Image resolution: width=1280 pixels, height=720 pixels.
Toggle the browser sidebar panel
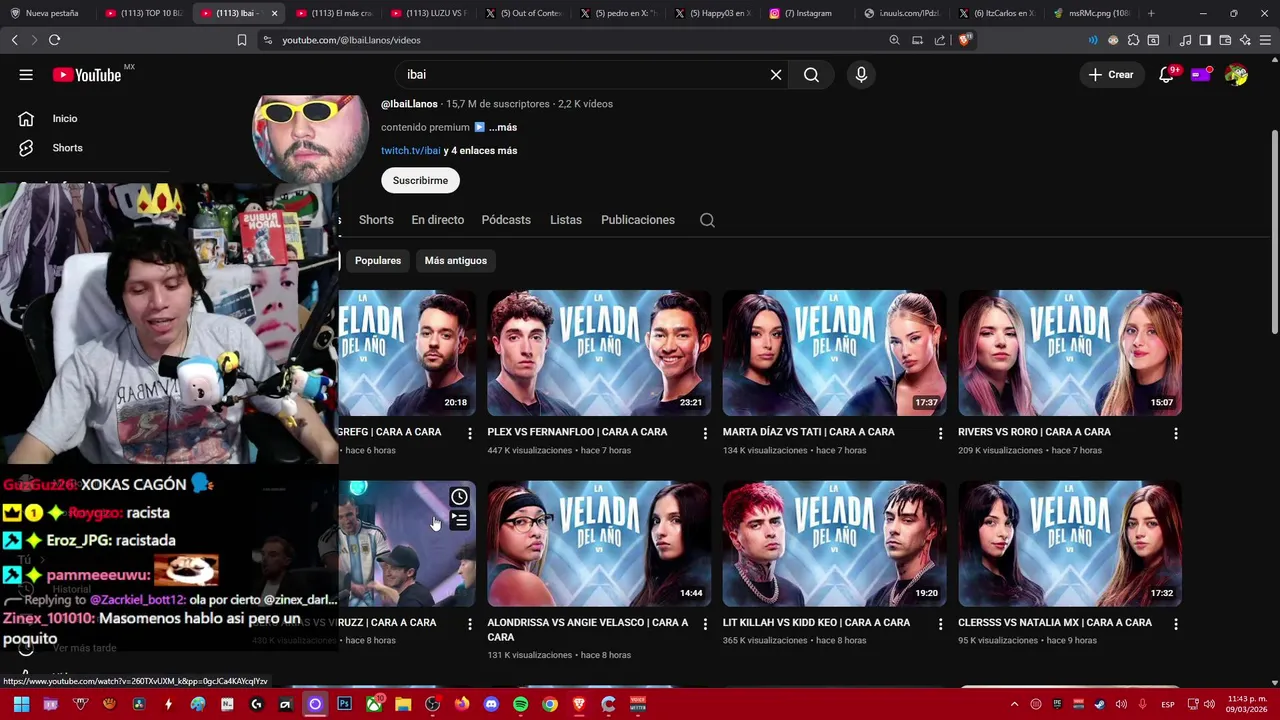point(1205,40)
